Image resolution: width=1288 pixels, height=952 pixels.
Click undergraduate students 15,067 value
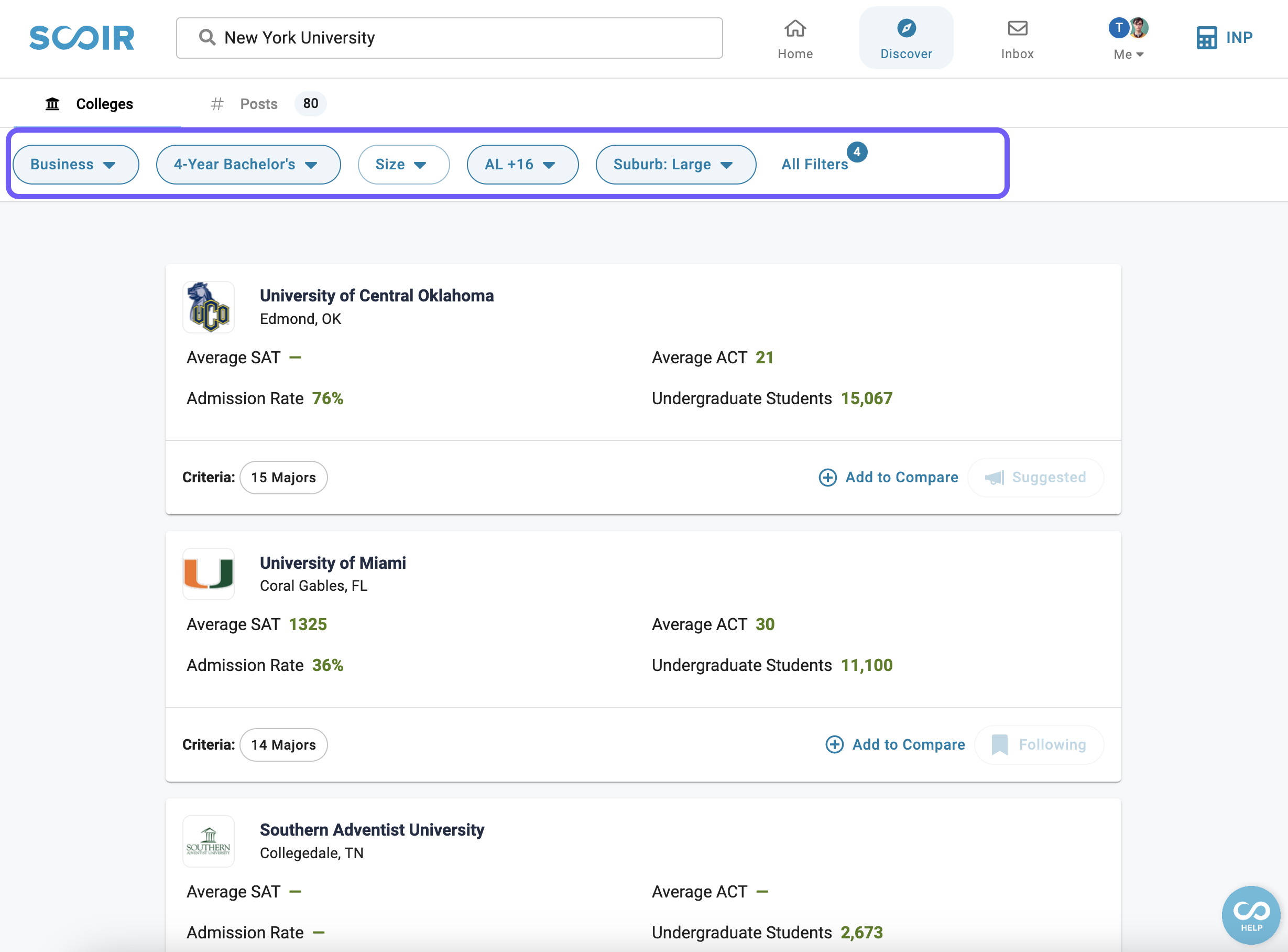[866, 398]
